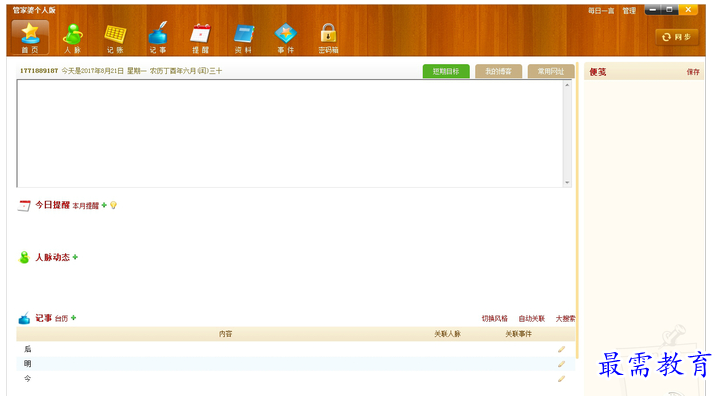Open the 提醒 calendar reminder icon

tap(200, 37)
